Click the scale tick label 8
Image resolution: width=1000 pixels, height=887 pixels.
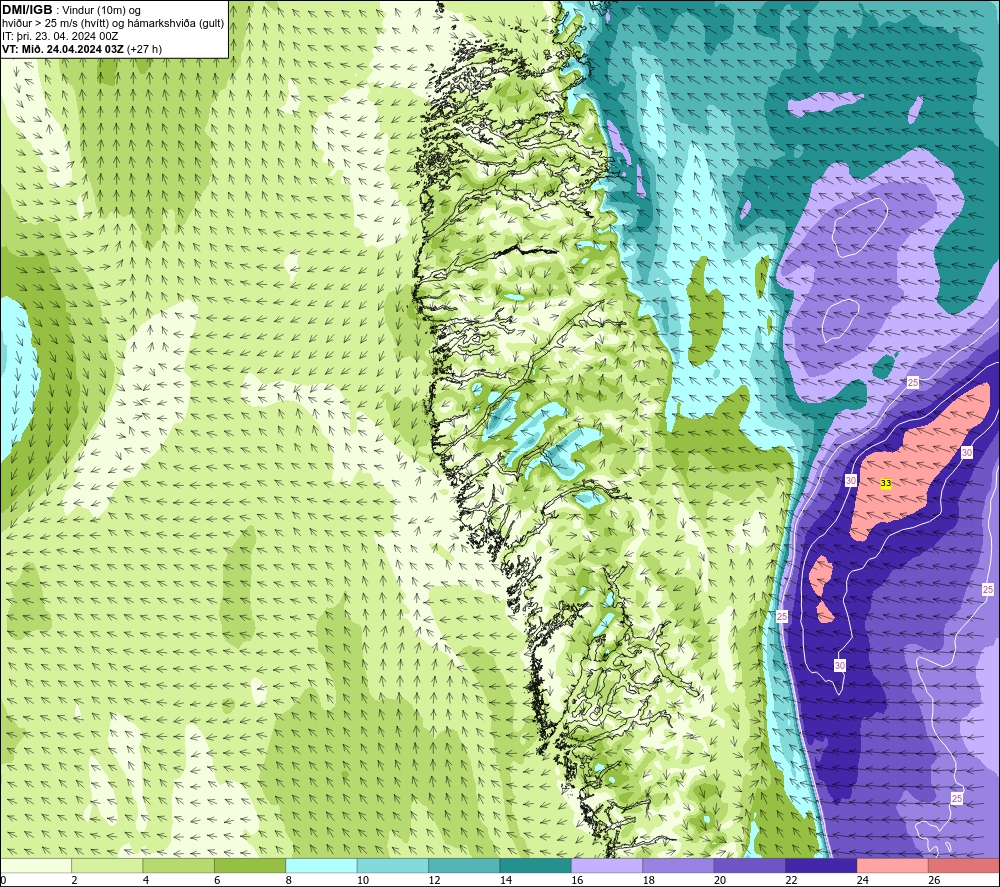tap(289, 880)
